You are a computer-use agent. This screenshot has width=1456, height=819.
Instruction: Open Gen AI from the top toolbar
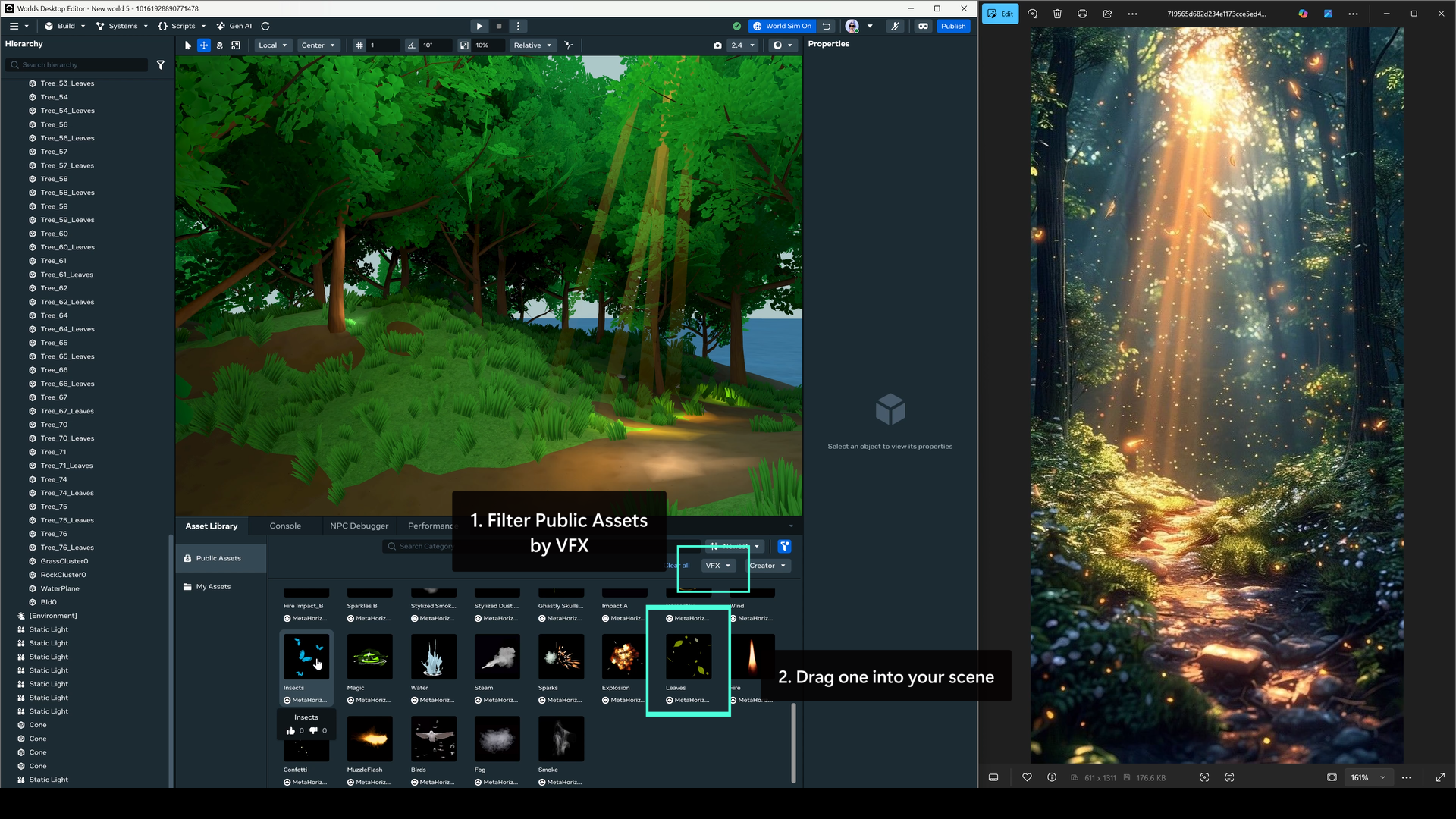pyautogui.click(x=234, y=26)
